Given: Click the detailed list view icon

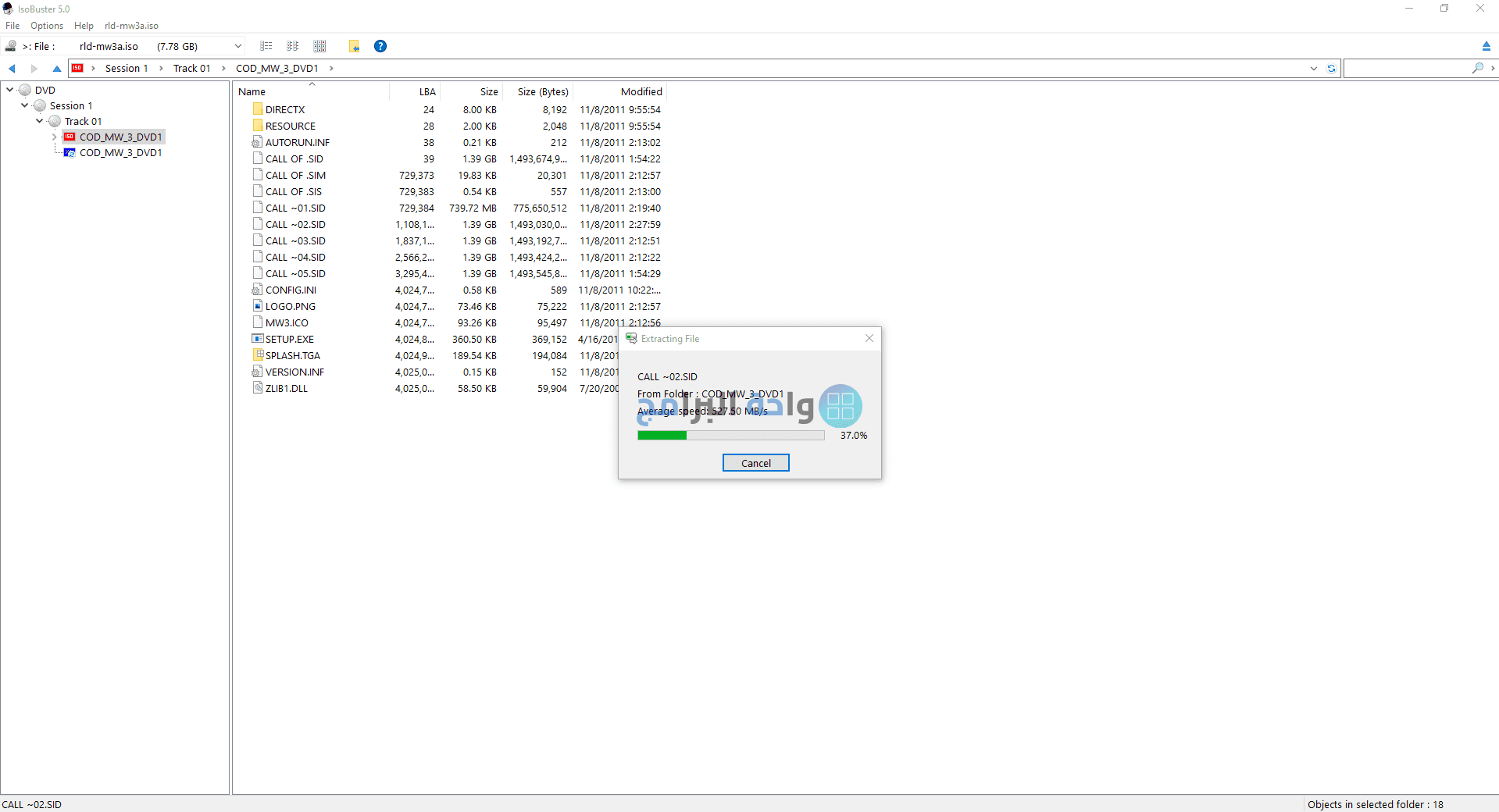Looking at the screenshot, I should click(x=266, y=46).
